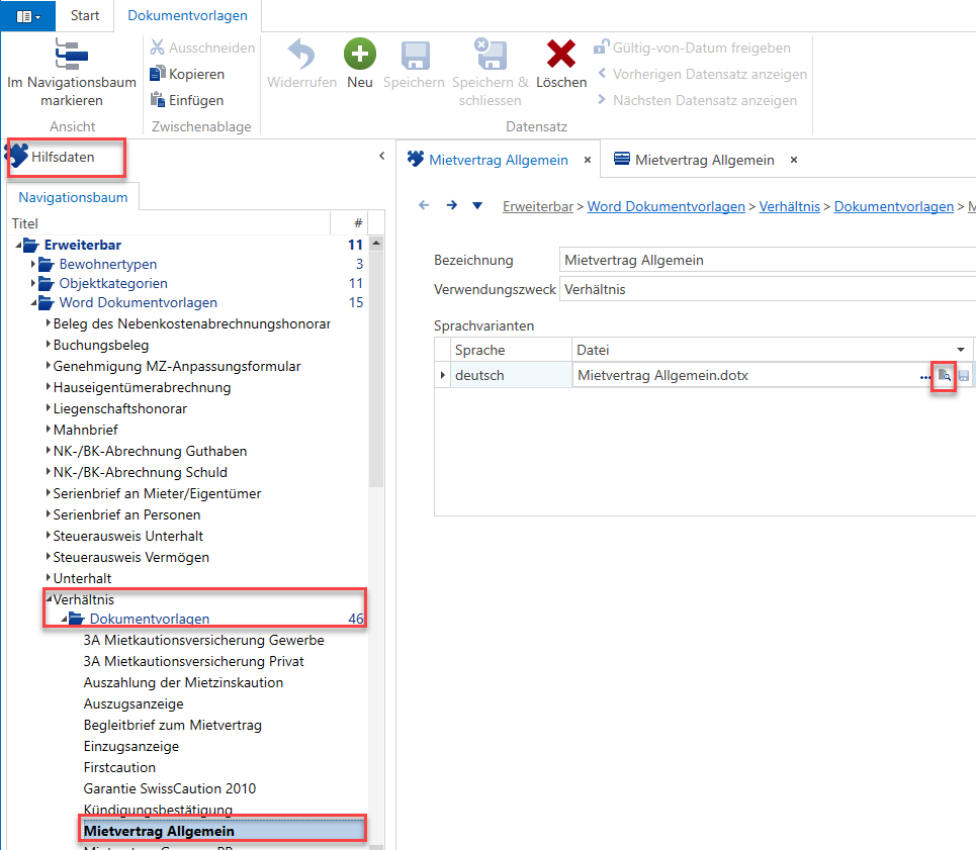This screenshot has height=850, width=976.
Task: Follow the Erweiterbar breadcrumb link
Action: tap(538, 207)
